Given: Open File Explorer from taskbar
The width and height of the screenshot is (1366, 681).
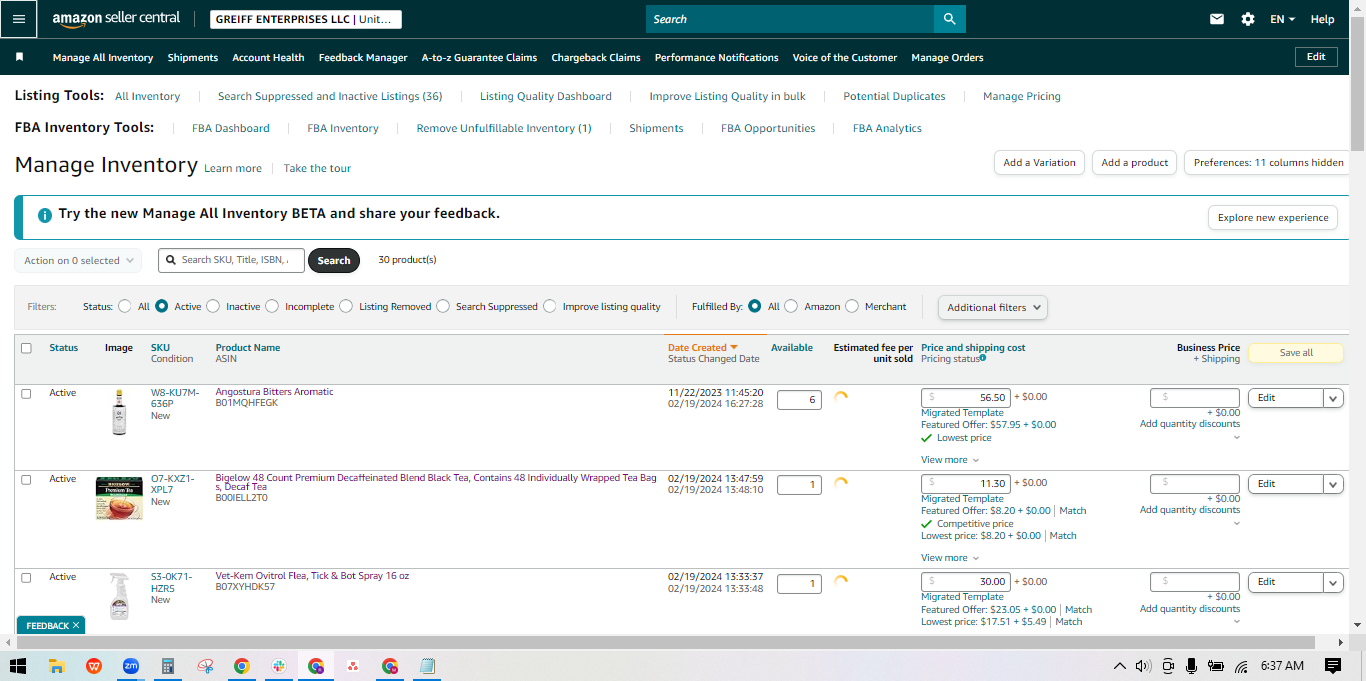Looking at the screenshot, I should click(57, 666).
